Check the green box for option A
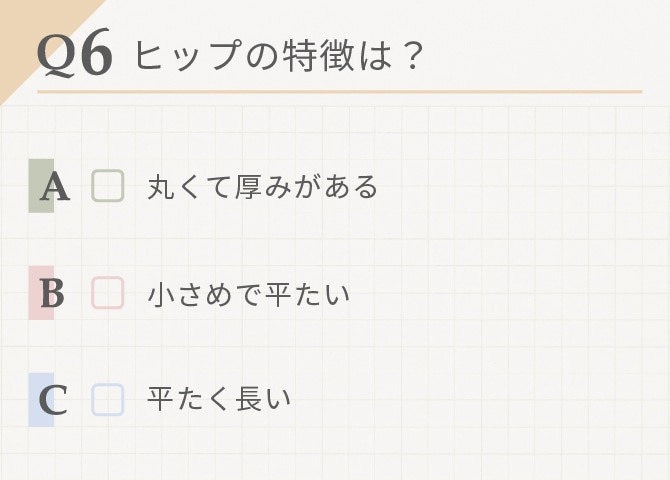The image size is (670, 480). coord(108,186)
